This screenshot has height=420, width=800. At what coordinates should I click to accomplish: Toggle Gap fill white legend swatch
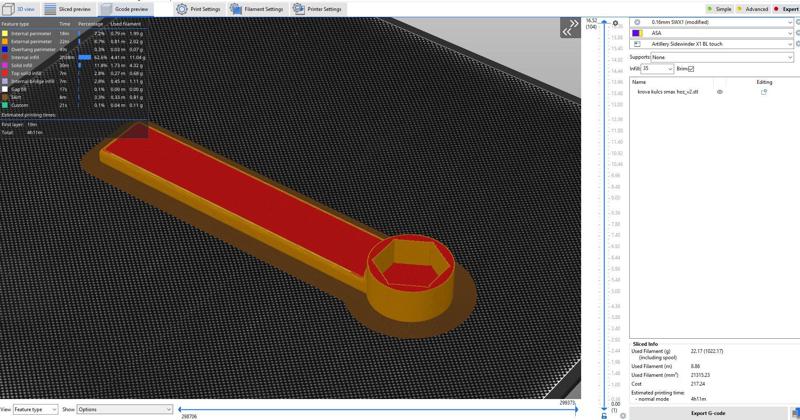click(5, 89)
